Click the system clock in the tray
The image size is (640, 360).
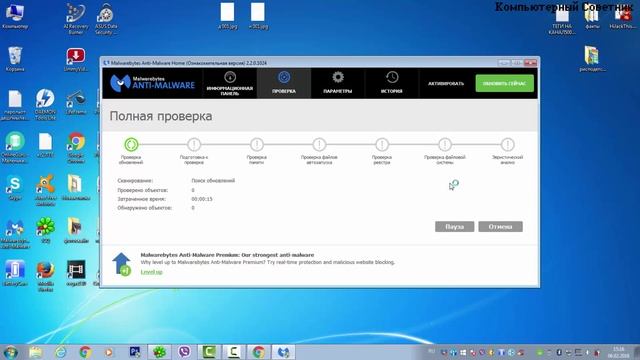618,352
